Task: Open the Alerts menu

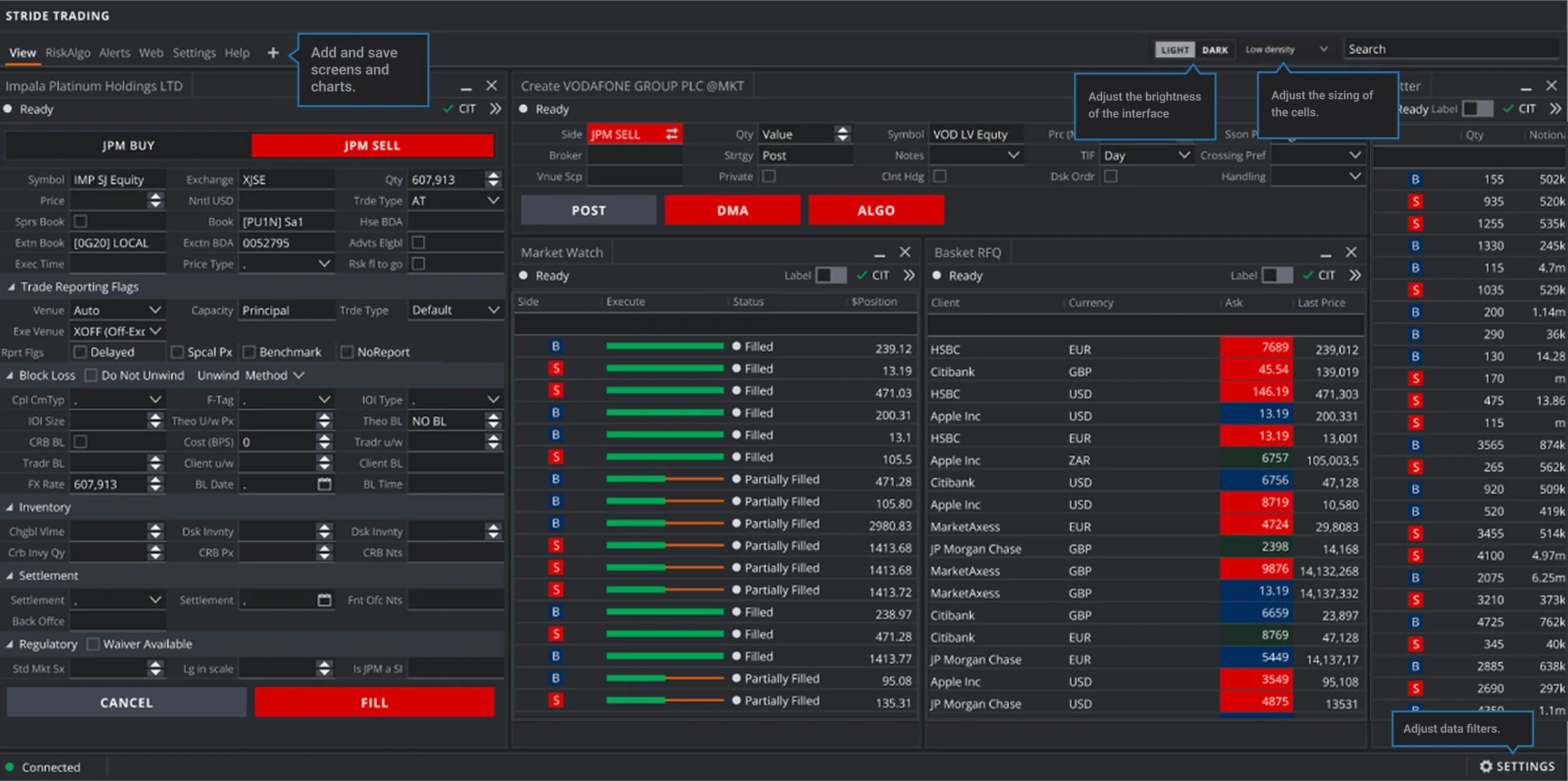Action: point(114,53)
